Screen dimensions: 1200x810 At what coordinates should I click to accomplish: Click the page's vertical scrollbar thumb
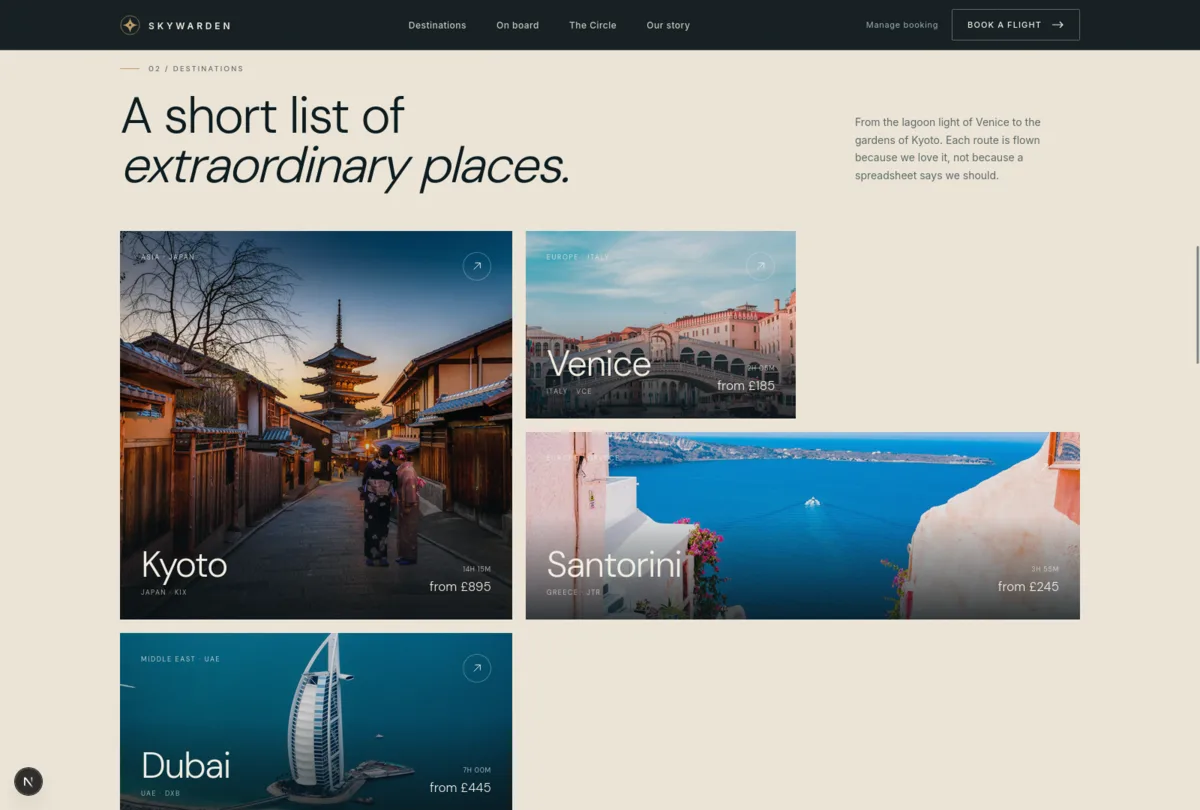click(1197, 304)
